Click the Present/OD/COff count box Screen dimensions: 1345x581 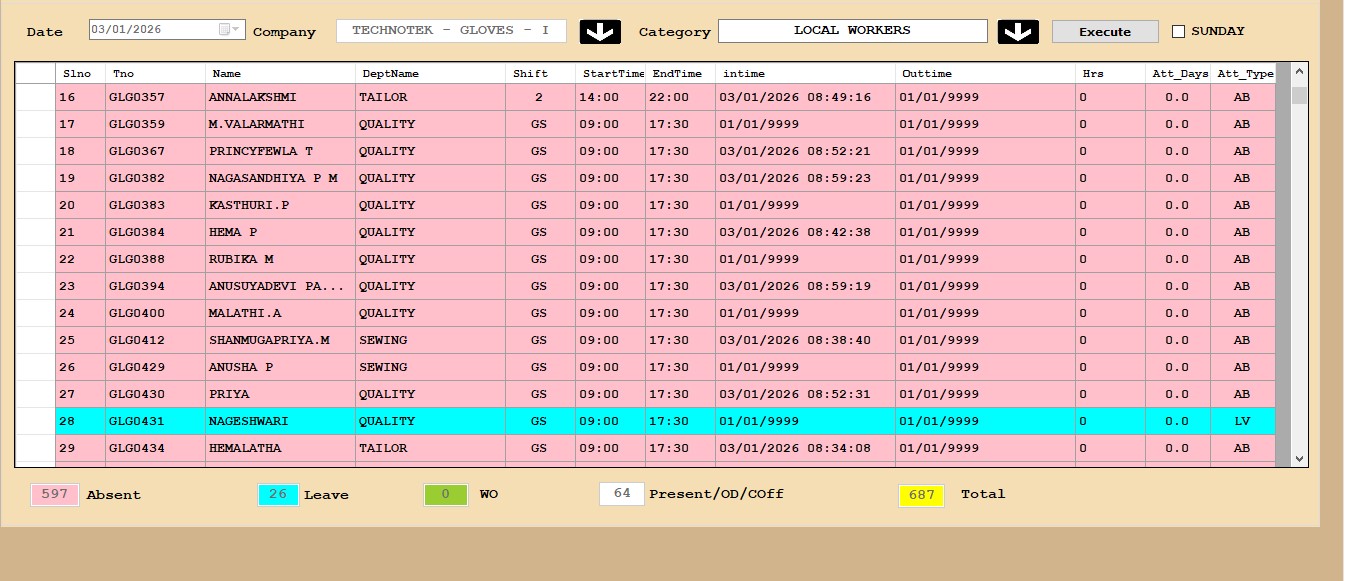[622, 494]
